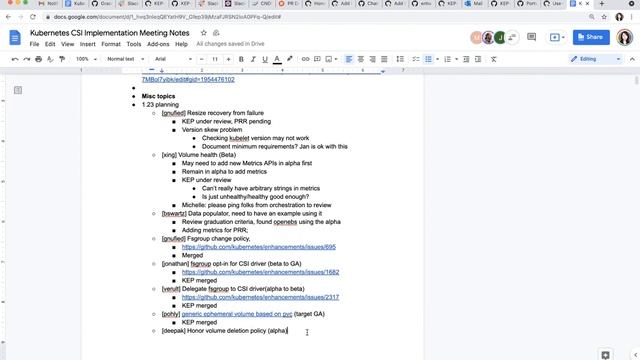
Task: Open the highlight color picker
Action: [289, 59]
